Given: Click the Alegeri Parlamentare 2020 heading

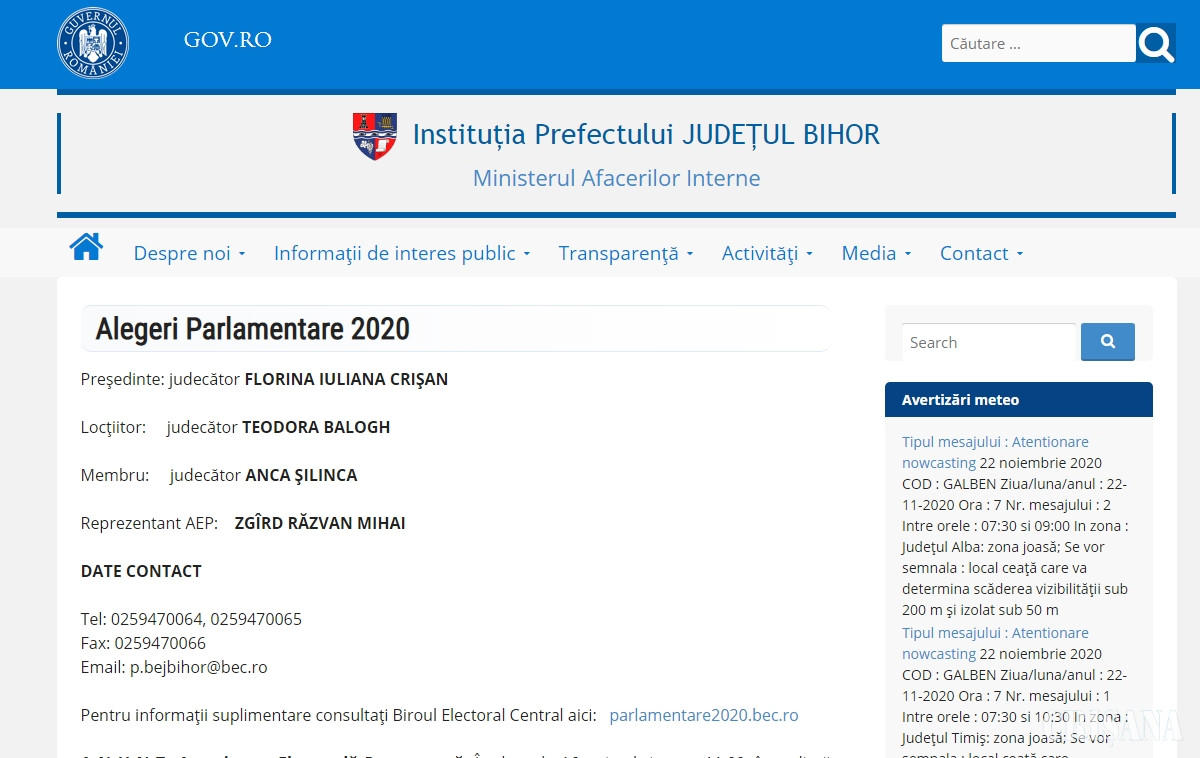Looking at the screenshot, I should click(x=252, y=329).
